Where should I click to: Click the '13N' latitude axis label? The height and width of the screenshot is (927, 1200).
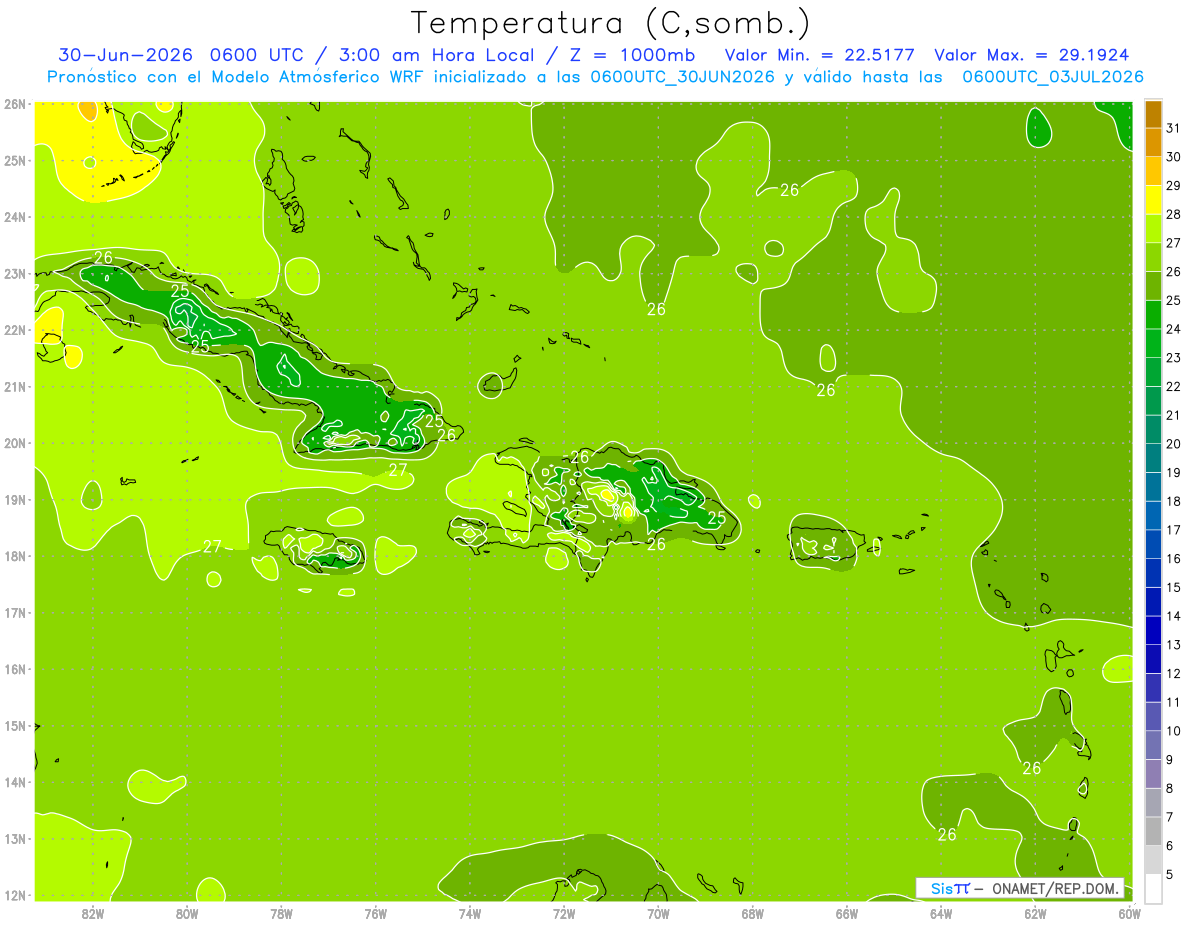click(14, 838)
